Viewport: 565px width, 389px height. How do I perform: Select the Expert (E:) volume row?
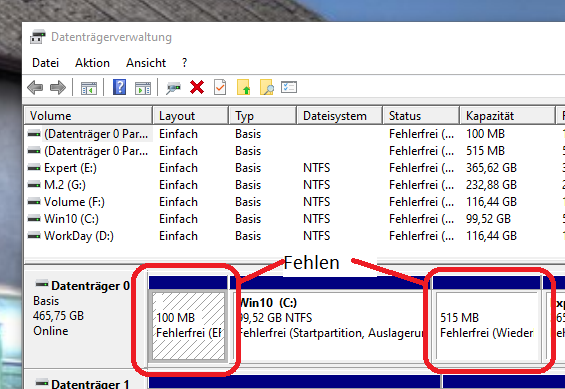click(295, 168)
